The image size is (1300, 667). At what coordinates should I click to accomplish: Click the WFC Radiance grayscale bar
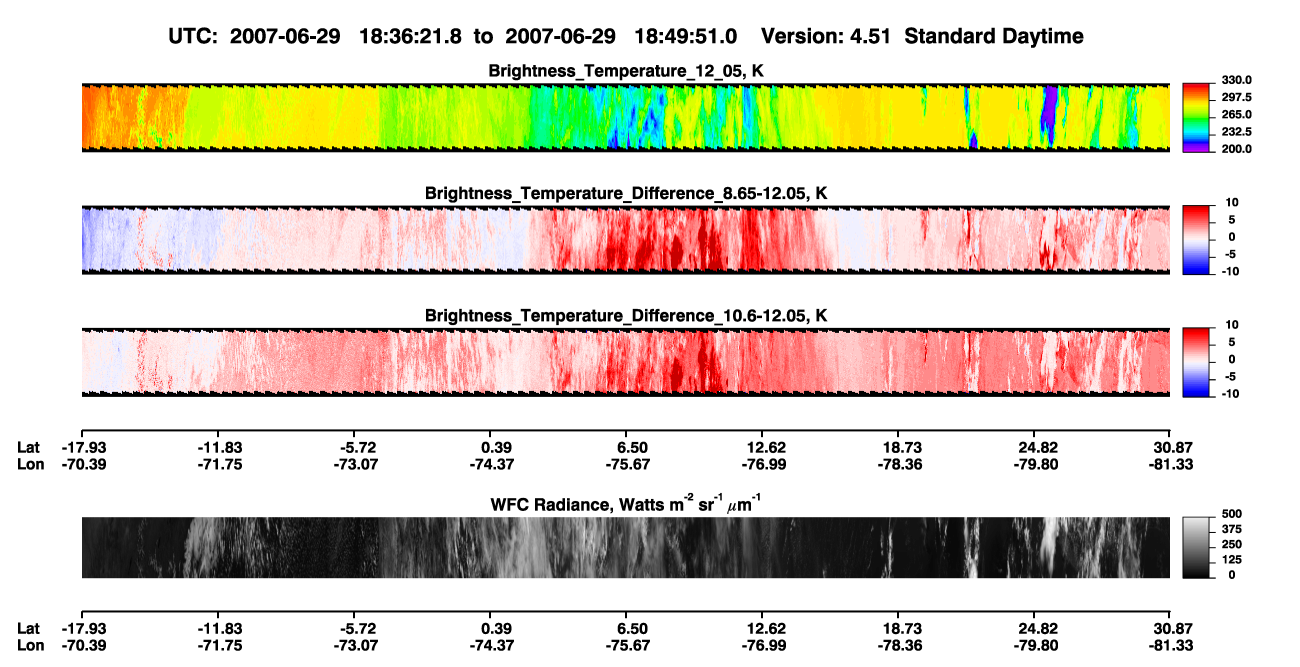[x=1196, y=547]
